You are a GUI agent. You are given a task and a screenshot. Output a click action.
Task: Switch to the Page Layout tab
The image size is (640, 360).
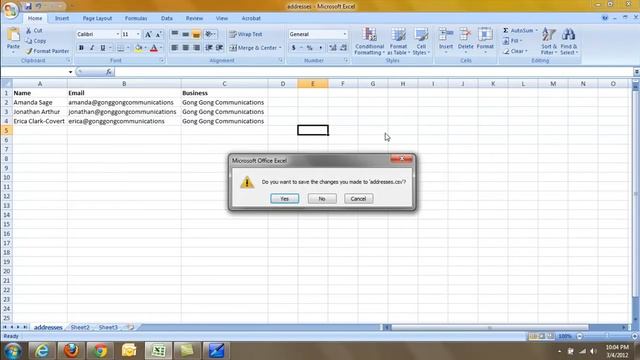pyautogui.click(x=97, y=18)
